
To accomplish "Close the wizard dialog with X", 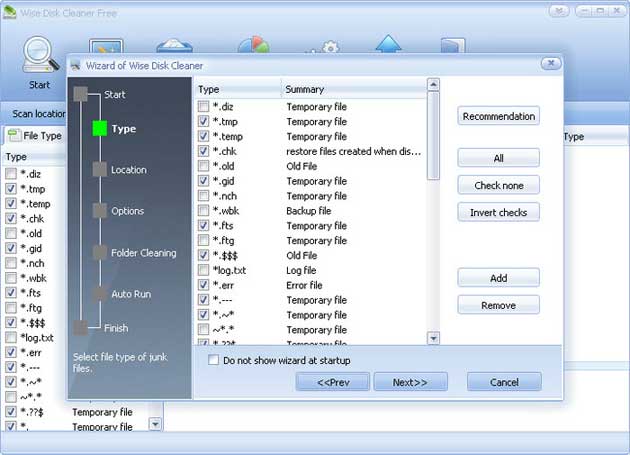I will pyautogui.click(x=551, y=63).
